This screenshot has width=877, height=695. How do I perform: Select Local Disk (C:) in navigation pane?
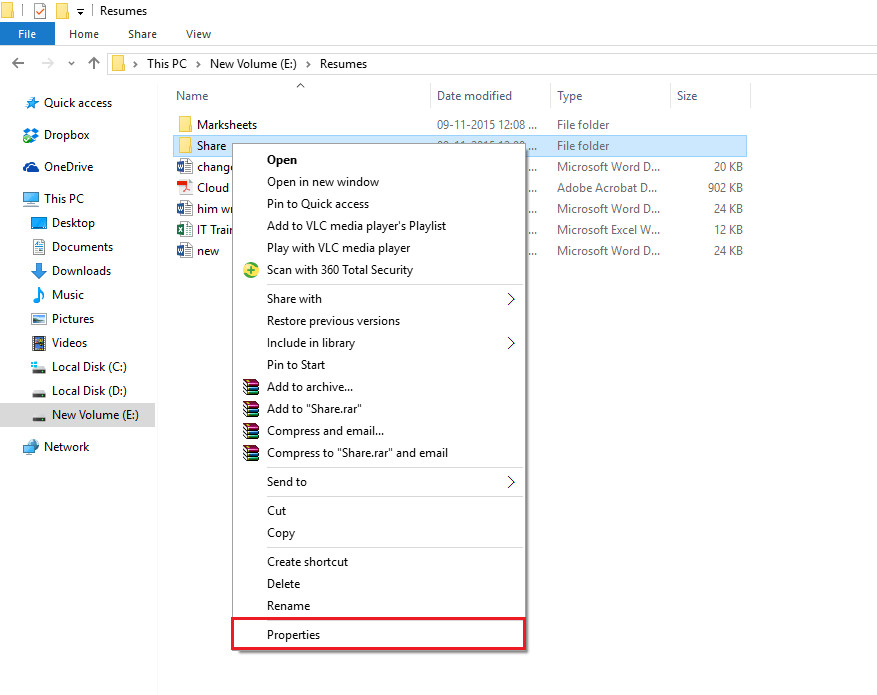(89, 367)
